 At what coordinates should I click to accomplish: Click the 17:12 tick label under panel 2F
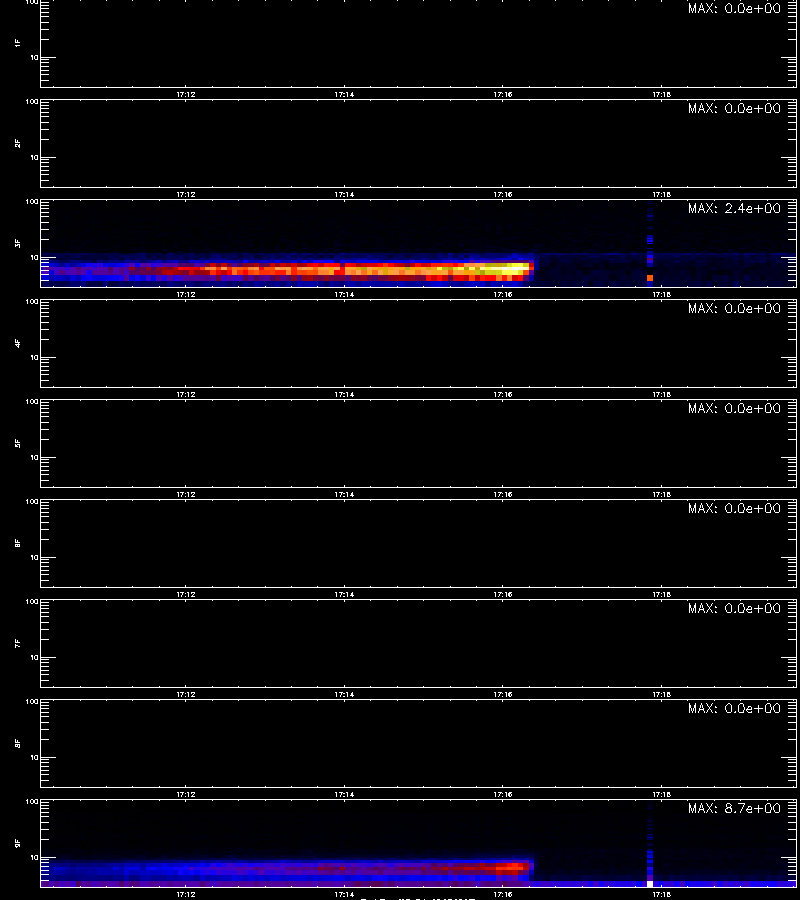(x=185, y=195)
